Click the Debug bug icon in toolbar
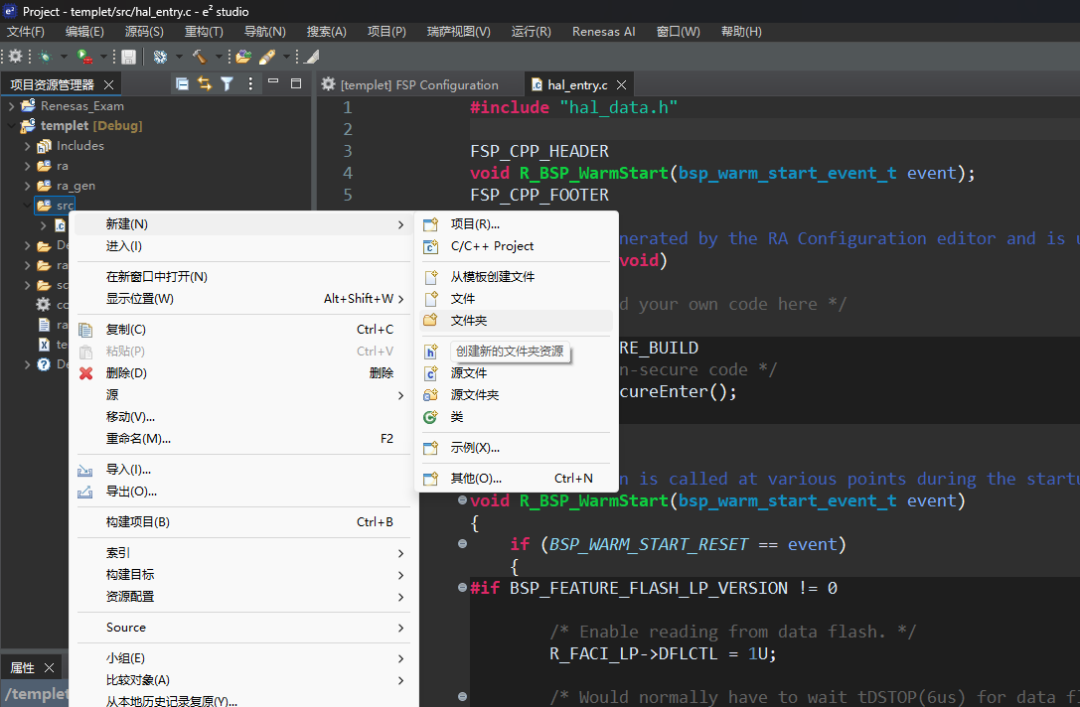This screenshot has width=1080, height=707. pos(43,57)
